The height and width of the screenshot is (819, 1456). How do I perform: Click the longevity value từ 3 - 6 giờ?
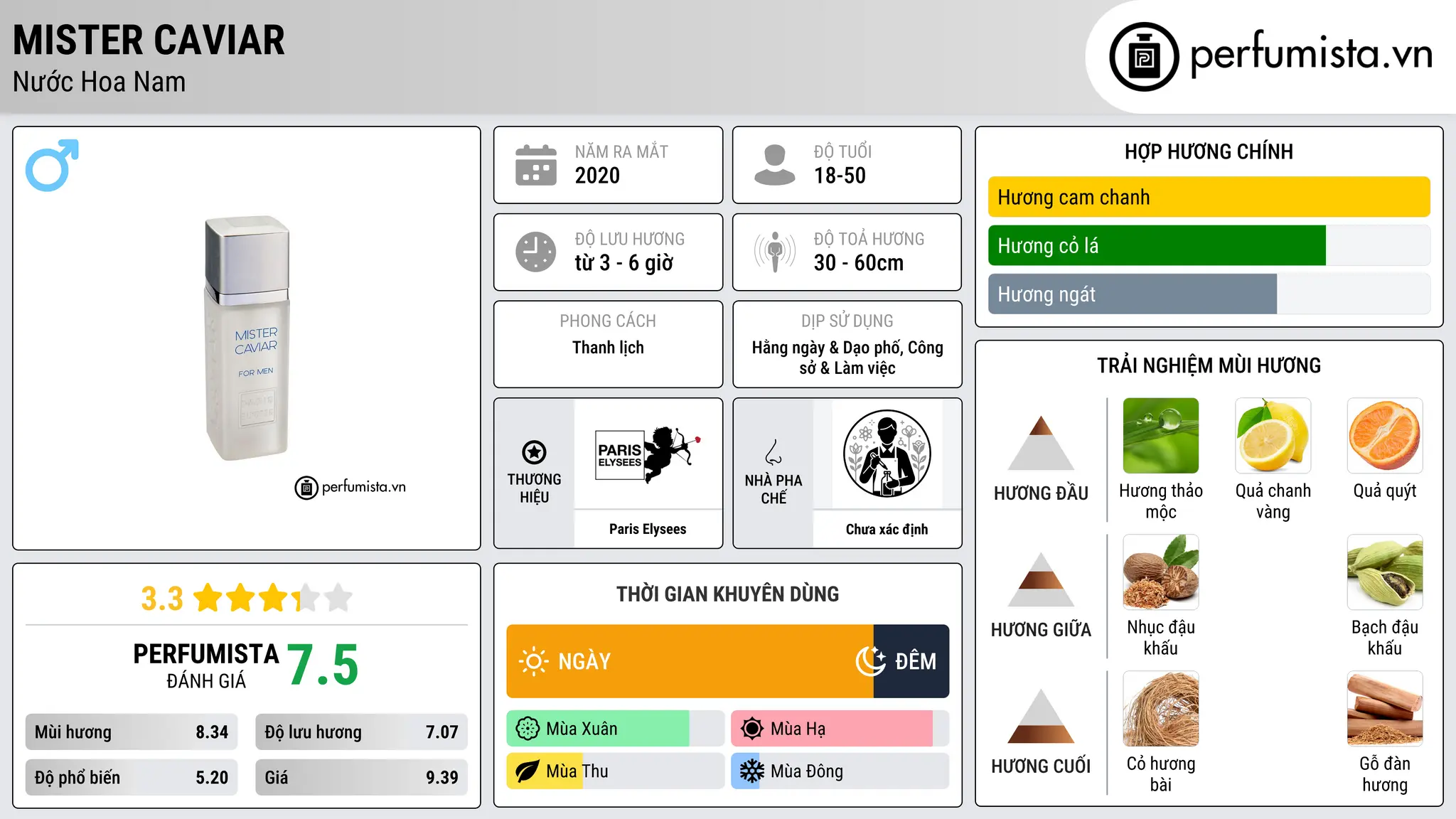click(x=624, y=263)
